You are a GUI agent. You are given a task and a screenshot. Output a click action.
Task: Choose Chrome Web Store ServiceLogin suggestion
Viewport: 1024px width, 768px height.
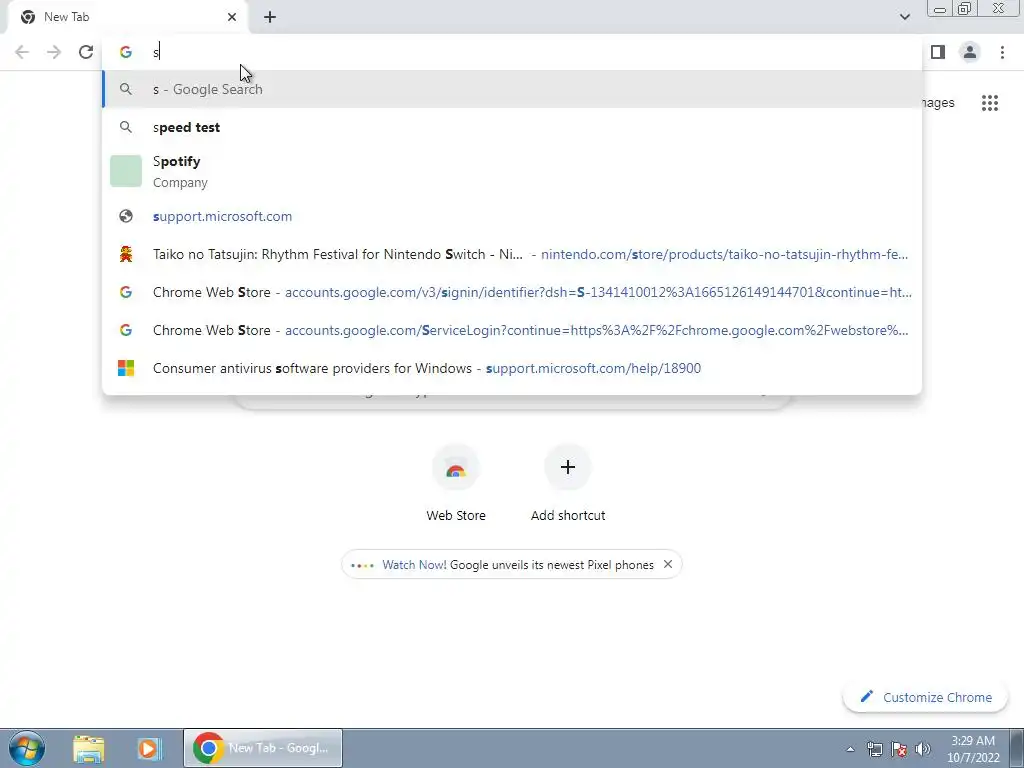coord(512,330)
